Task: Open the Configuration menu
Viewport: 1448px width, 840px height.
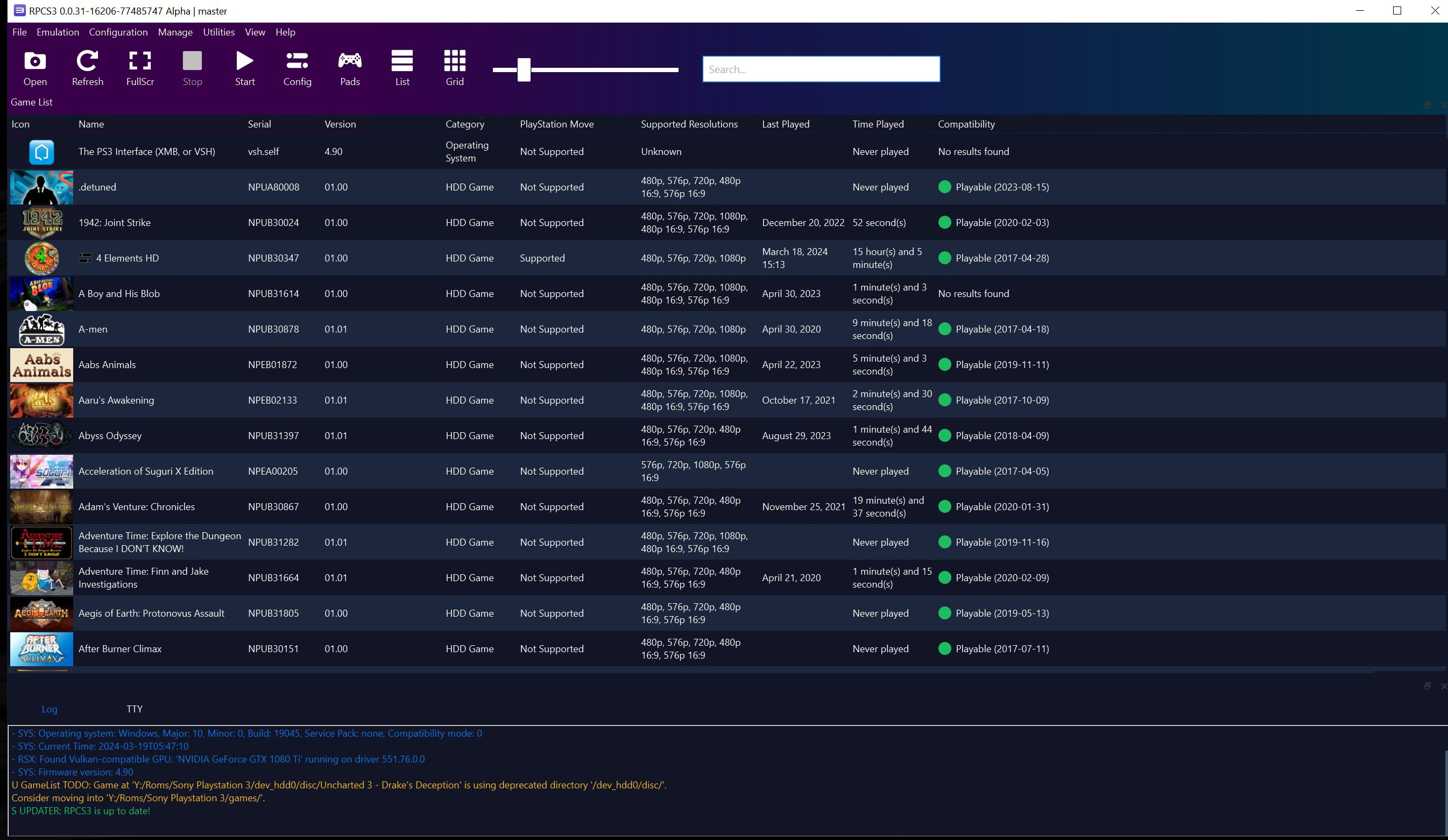Action: coord(118,32)
